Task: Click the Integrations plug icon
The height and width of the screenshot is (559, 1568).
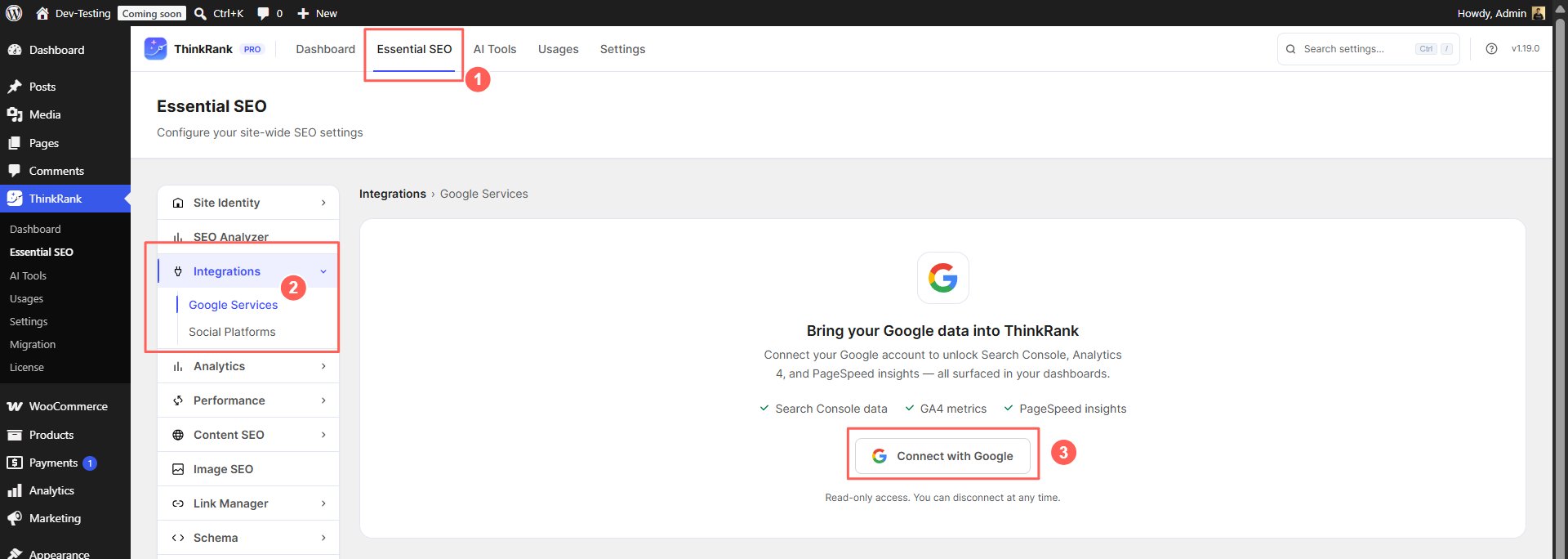Action: point(178,271)
